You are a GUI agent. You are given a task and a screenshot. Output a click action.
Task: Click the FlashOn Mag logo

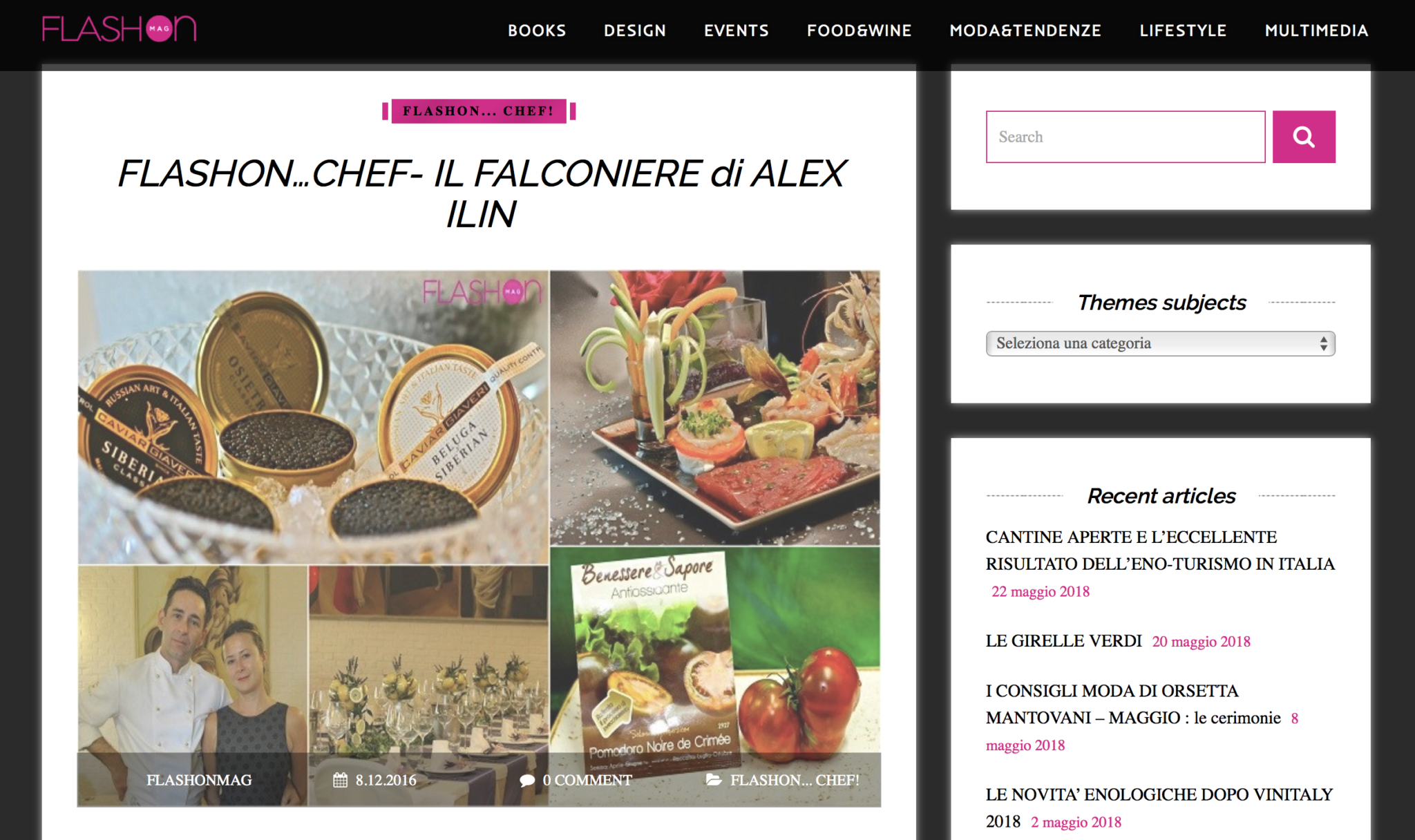pos(119,29)
